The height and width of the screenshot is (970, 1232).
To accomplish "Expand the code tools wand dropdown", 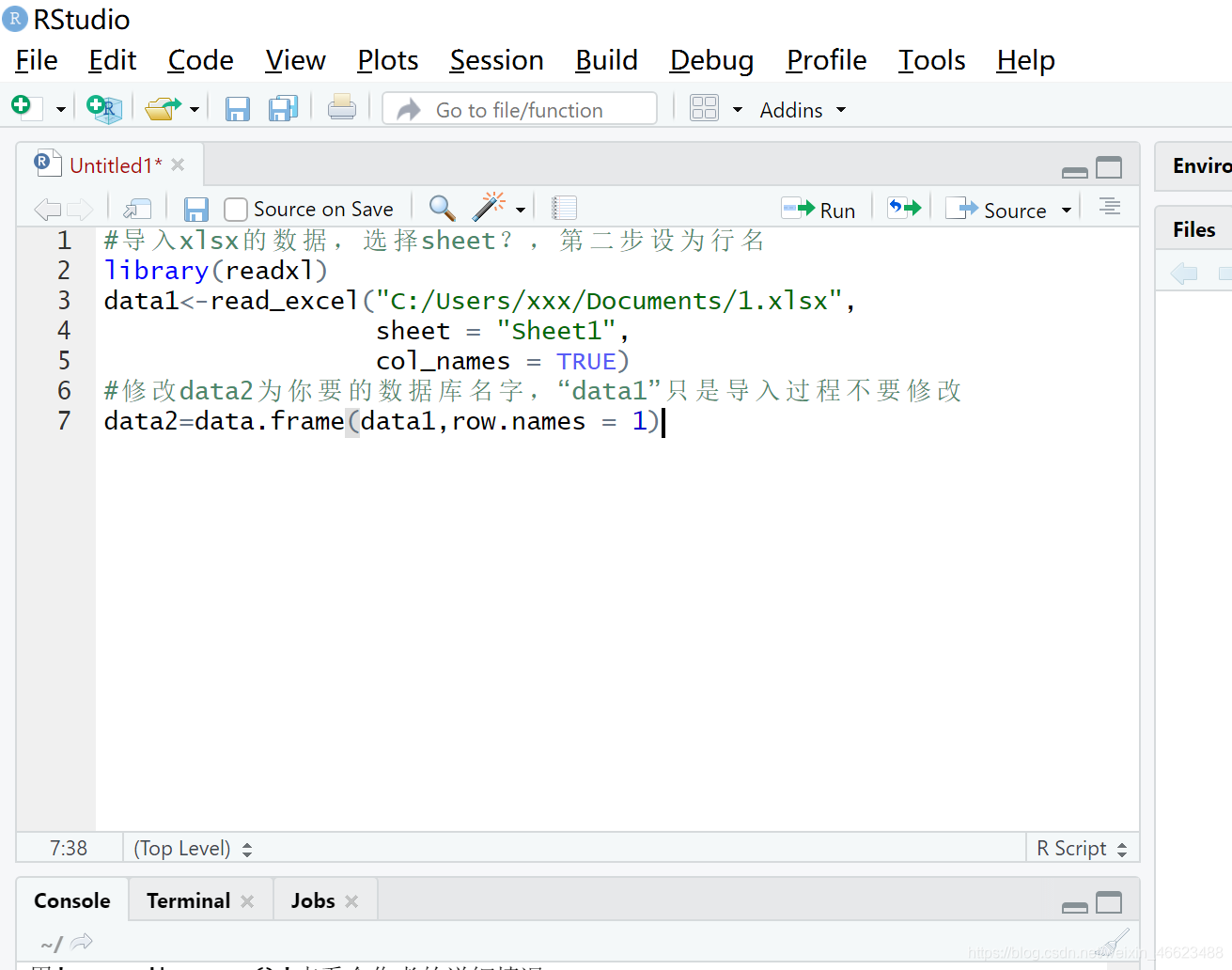I will point(521,210).
